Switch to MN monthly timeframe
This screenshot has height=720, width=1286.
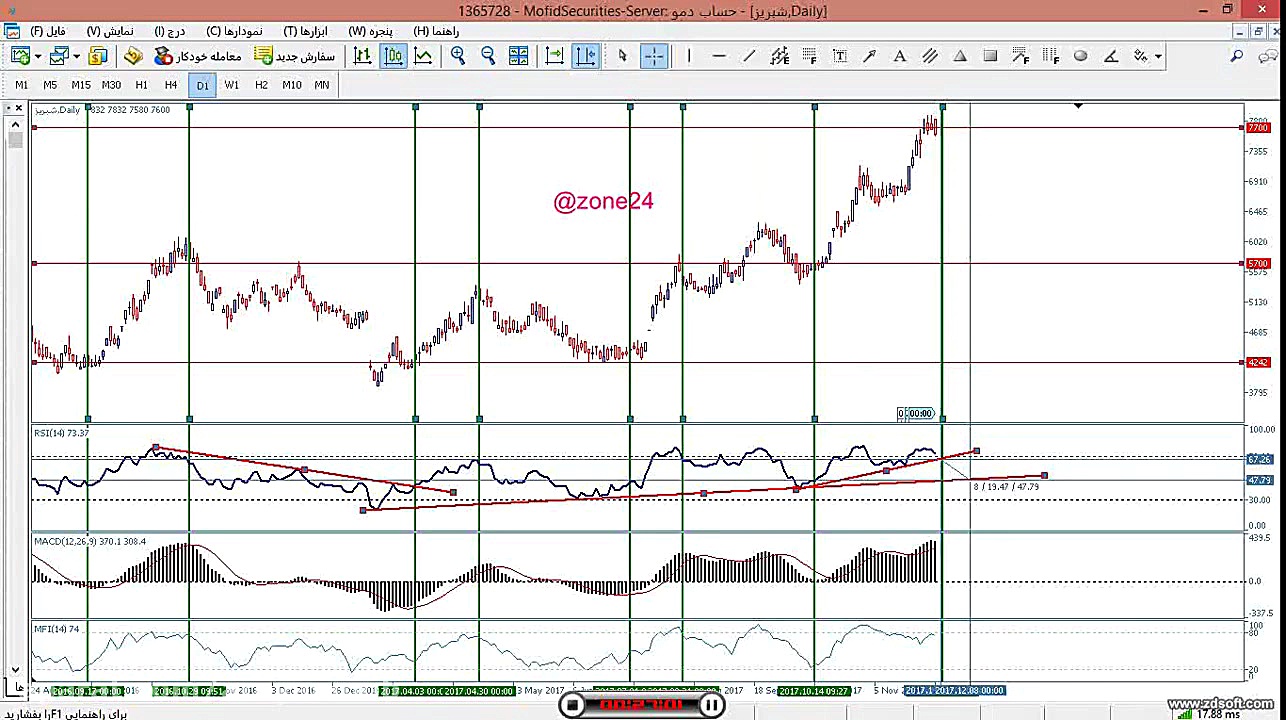[321, 85]
